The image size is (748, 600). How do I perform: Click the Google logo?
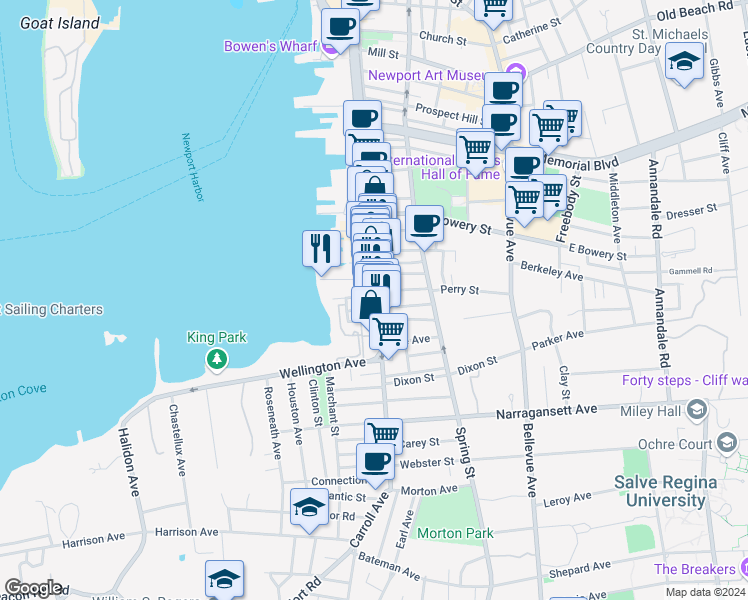pyautogui.click(x=34, y=589)
